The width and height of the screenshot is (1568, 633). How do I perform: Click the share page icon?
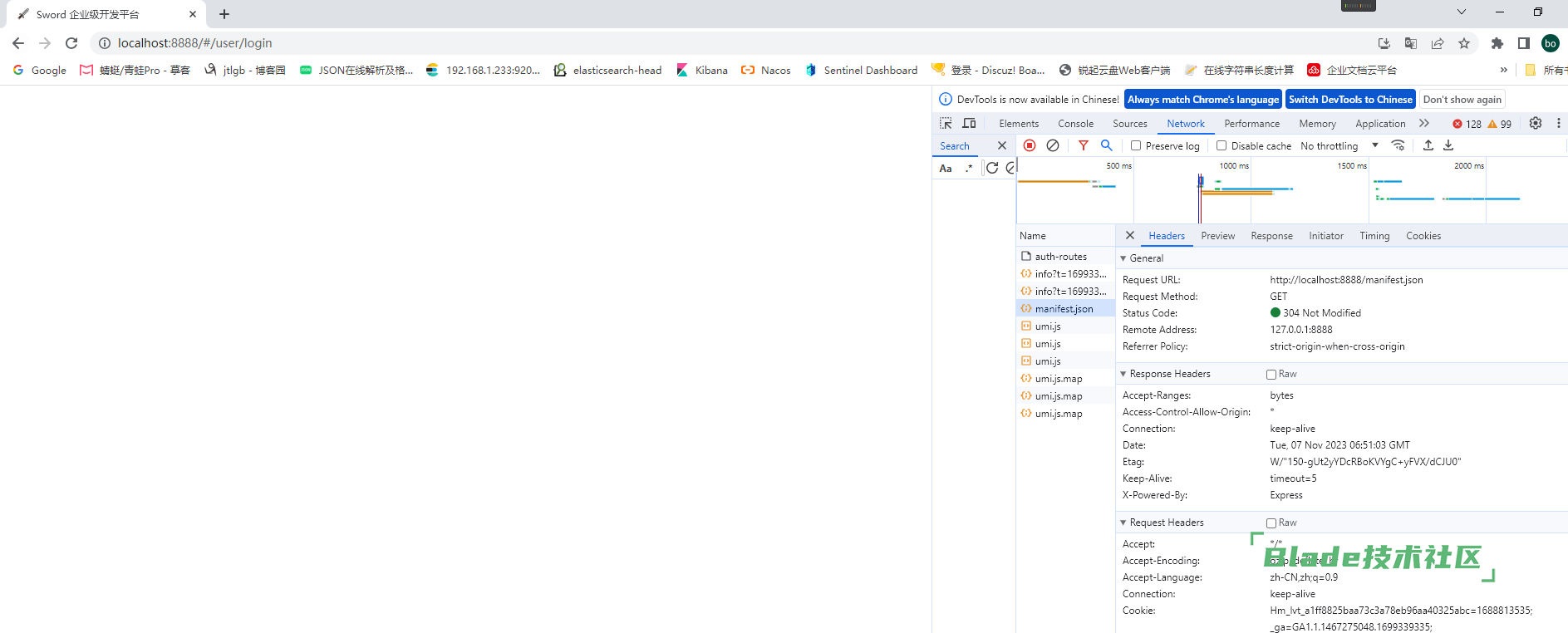coord(1438,43)
